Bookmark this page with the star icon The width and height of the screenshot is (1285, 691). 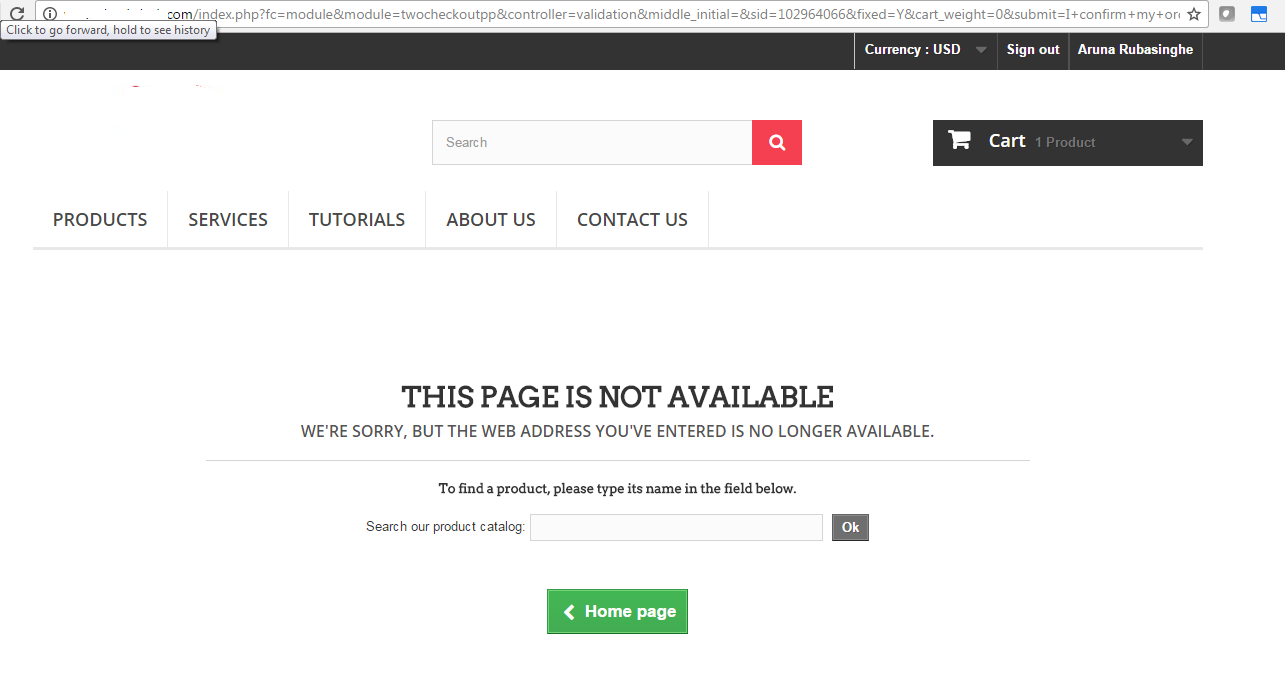pyautogui.click(x=1194, y=14)
